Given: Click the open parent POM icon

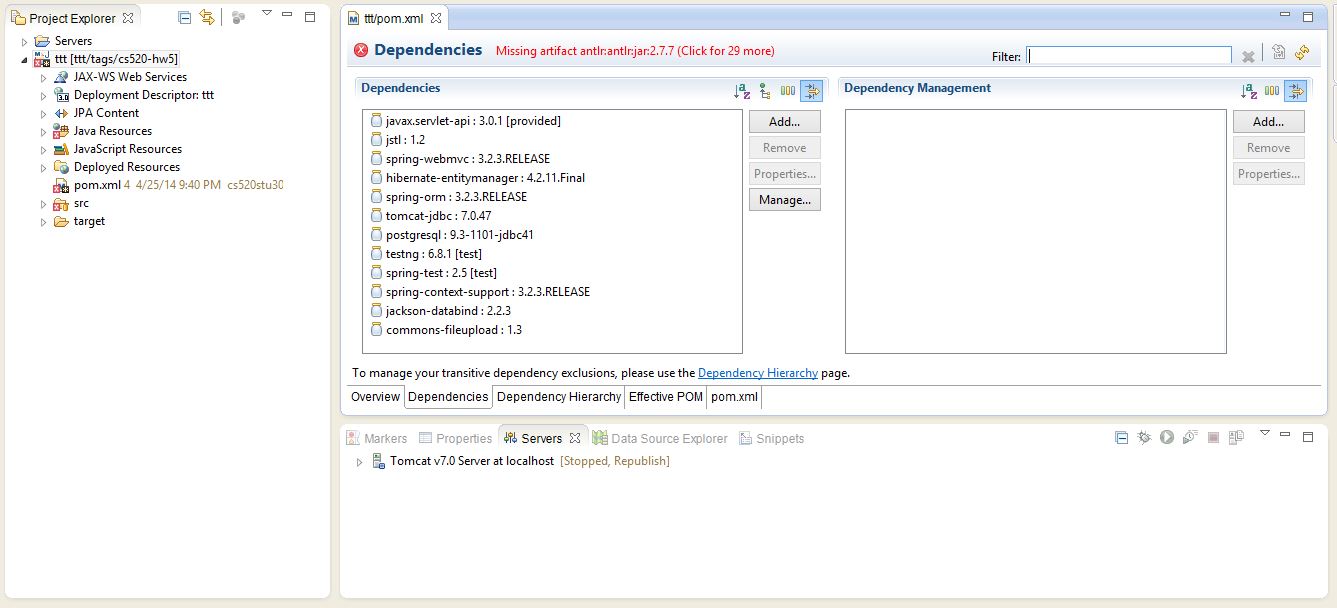Looking at the screenshot, I should [x=1279, y=53].
